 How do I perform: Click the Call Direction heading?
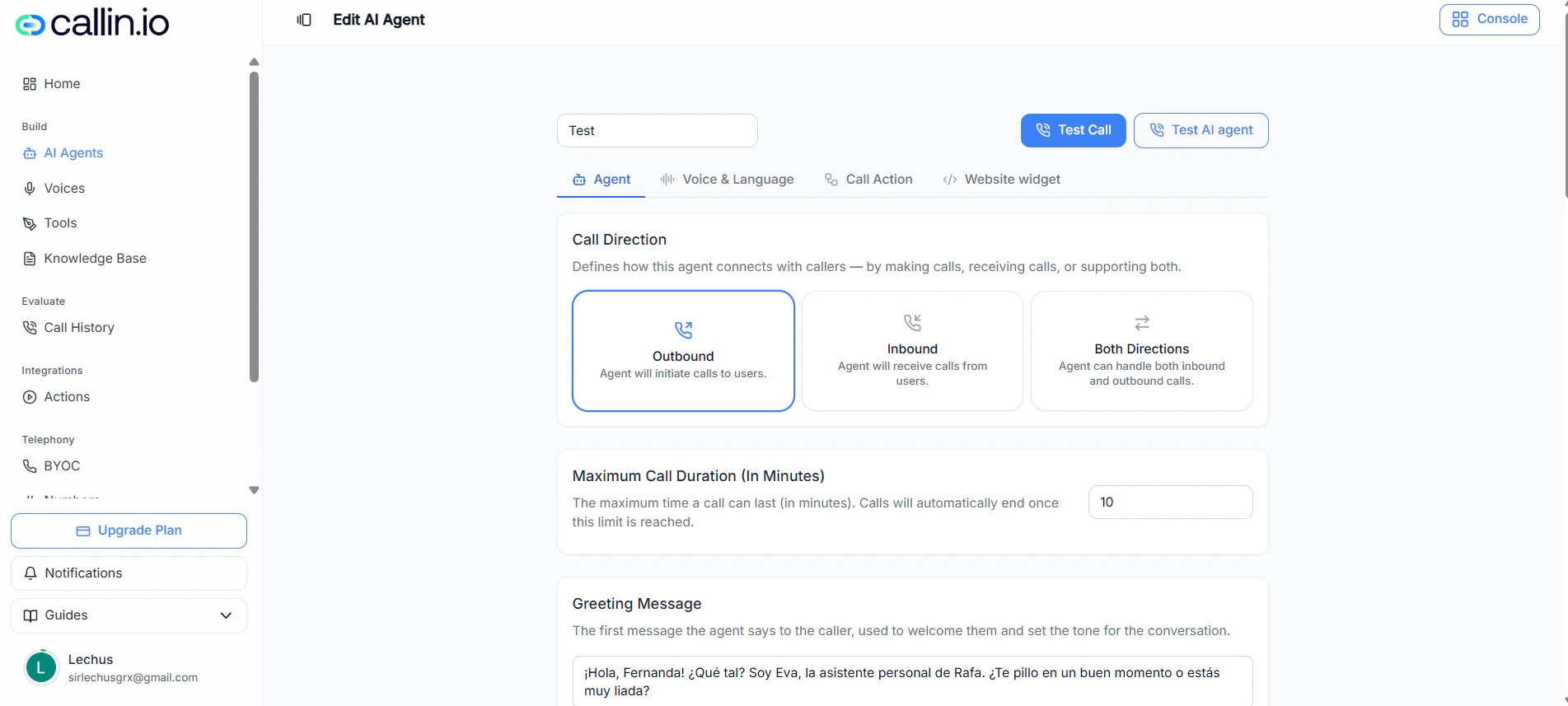pyautogui.click(x=620, y=240)
